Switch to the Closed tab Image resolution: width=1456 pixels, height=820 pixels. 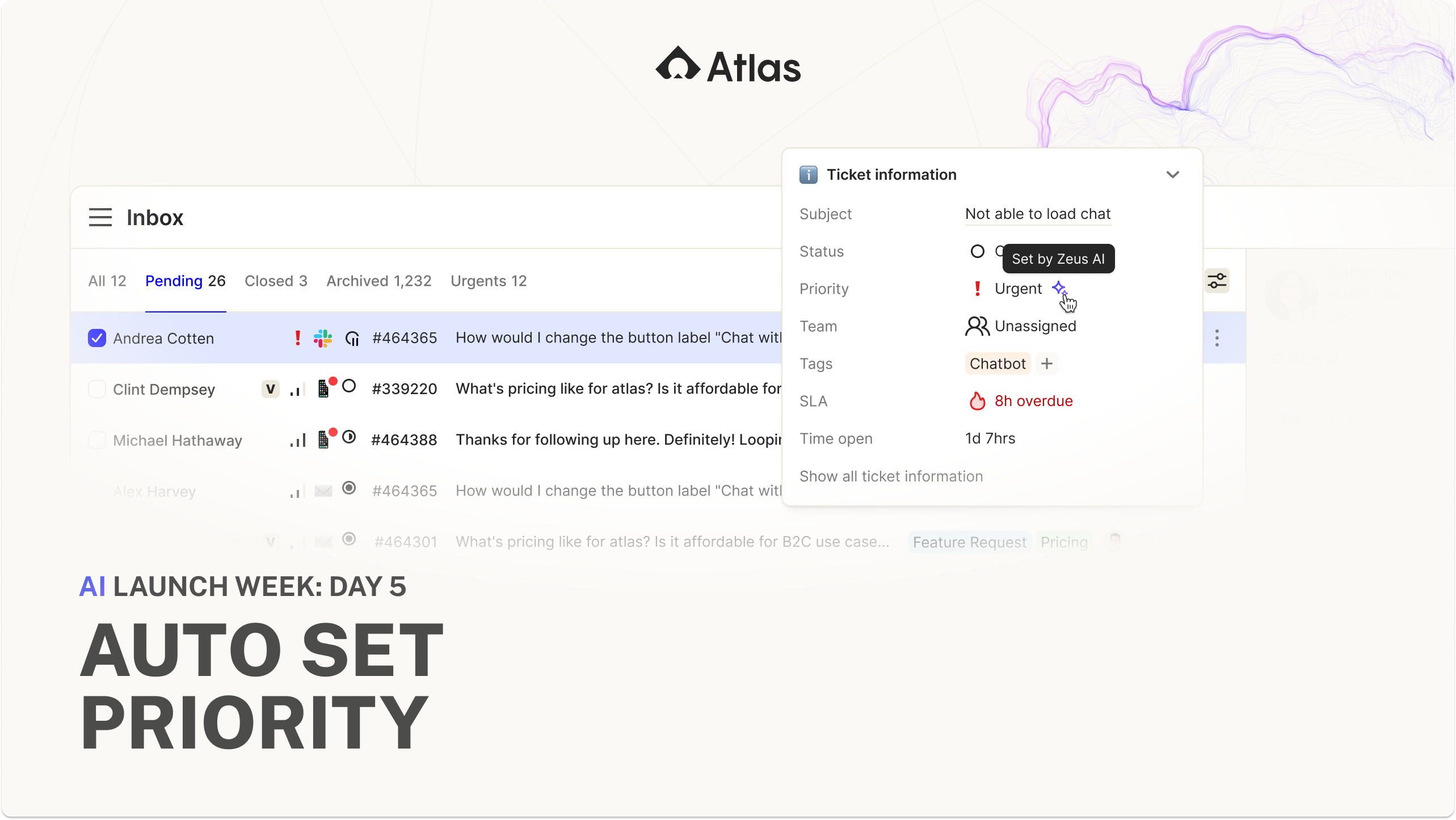276,281
